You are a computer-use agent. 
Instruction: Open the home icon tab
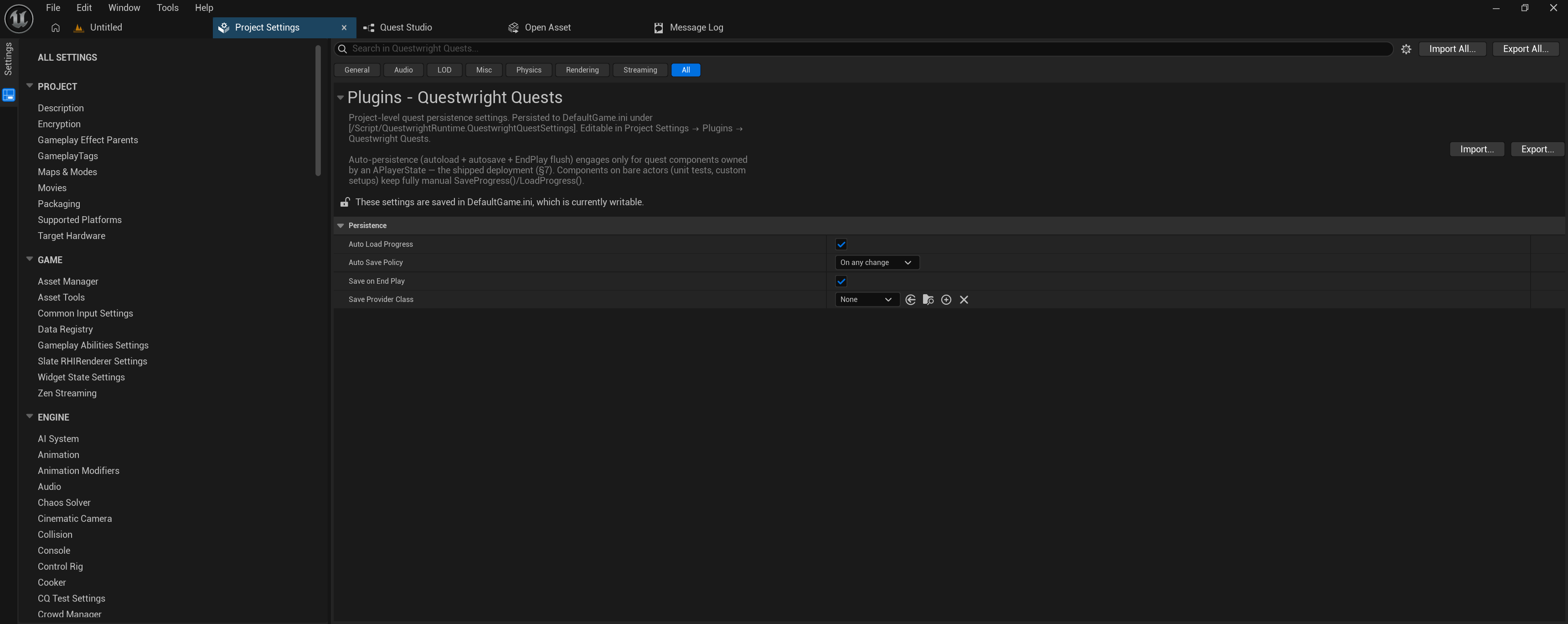pyautogui.click(x=56, y=27)
